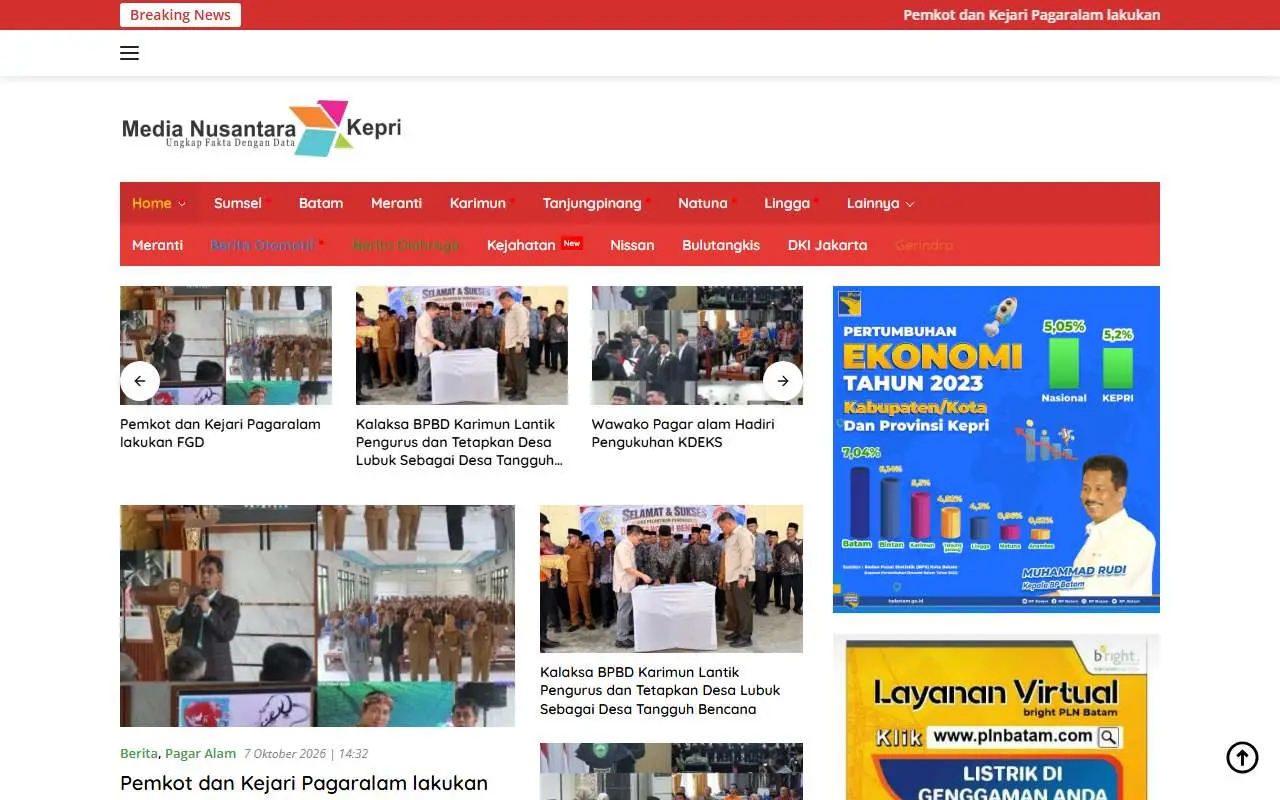Click the Media Nusantara Kepri logo

[x=261, y=128]
